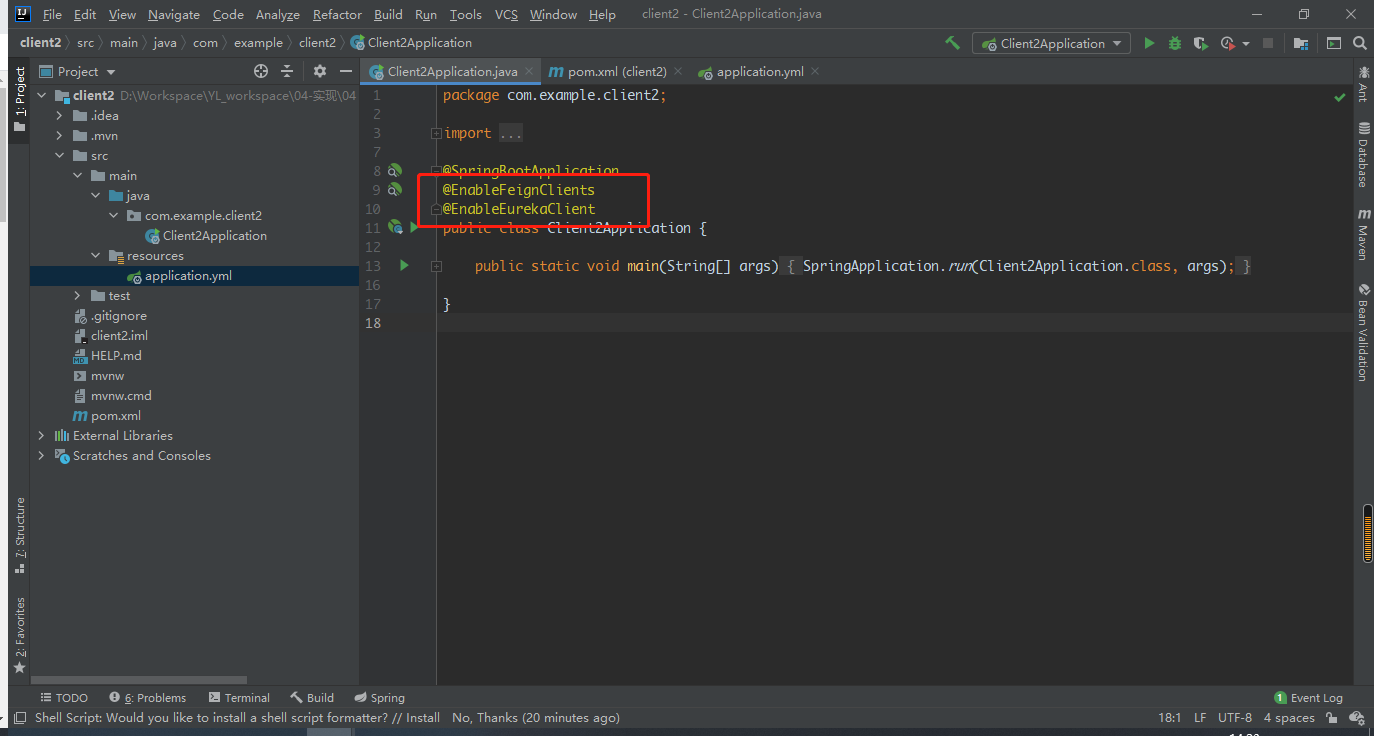This screenshot has height=736, width=1374.
Task: Hide the Project panel with minus icon
Action: 346,71
